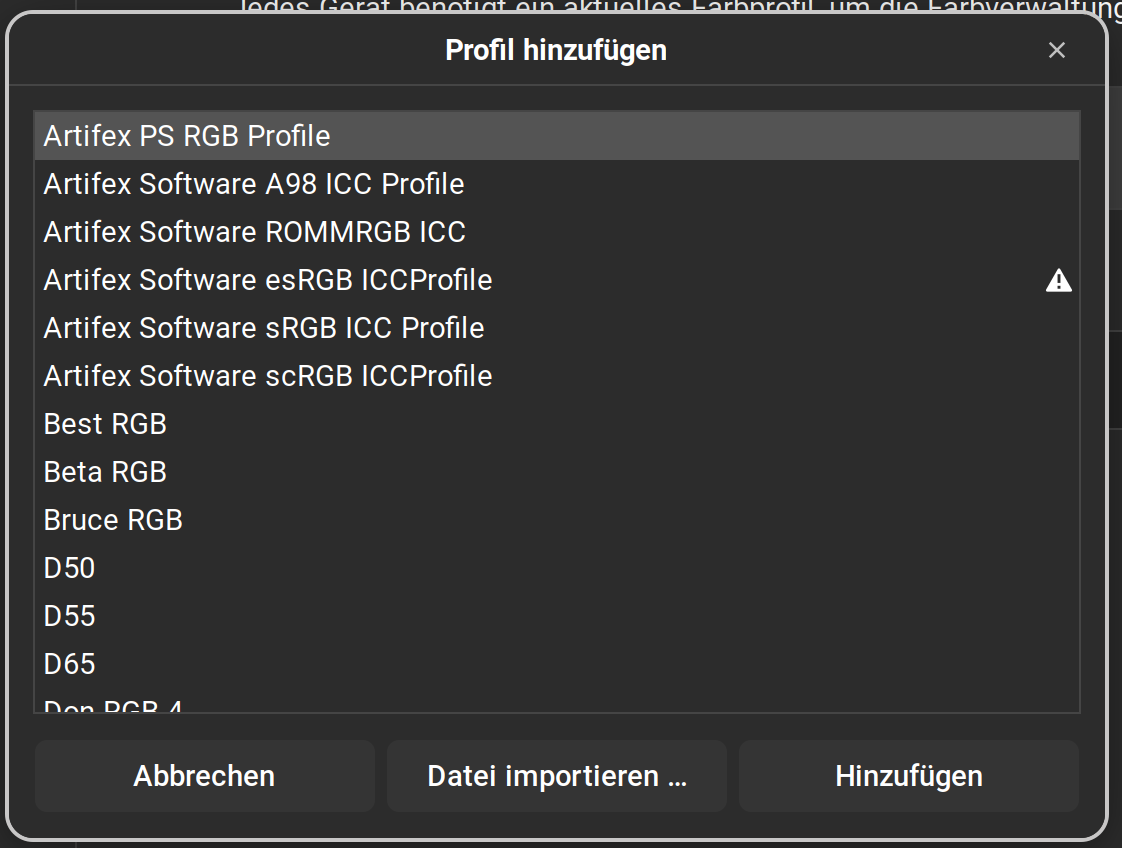This screenshot has width=1122, height=848.
Task: Choose the D50 profile
Action: (70, 568)
